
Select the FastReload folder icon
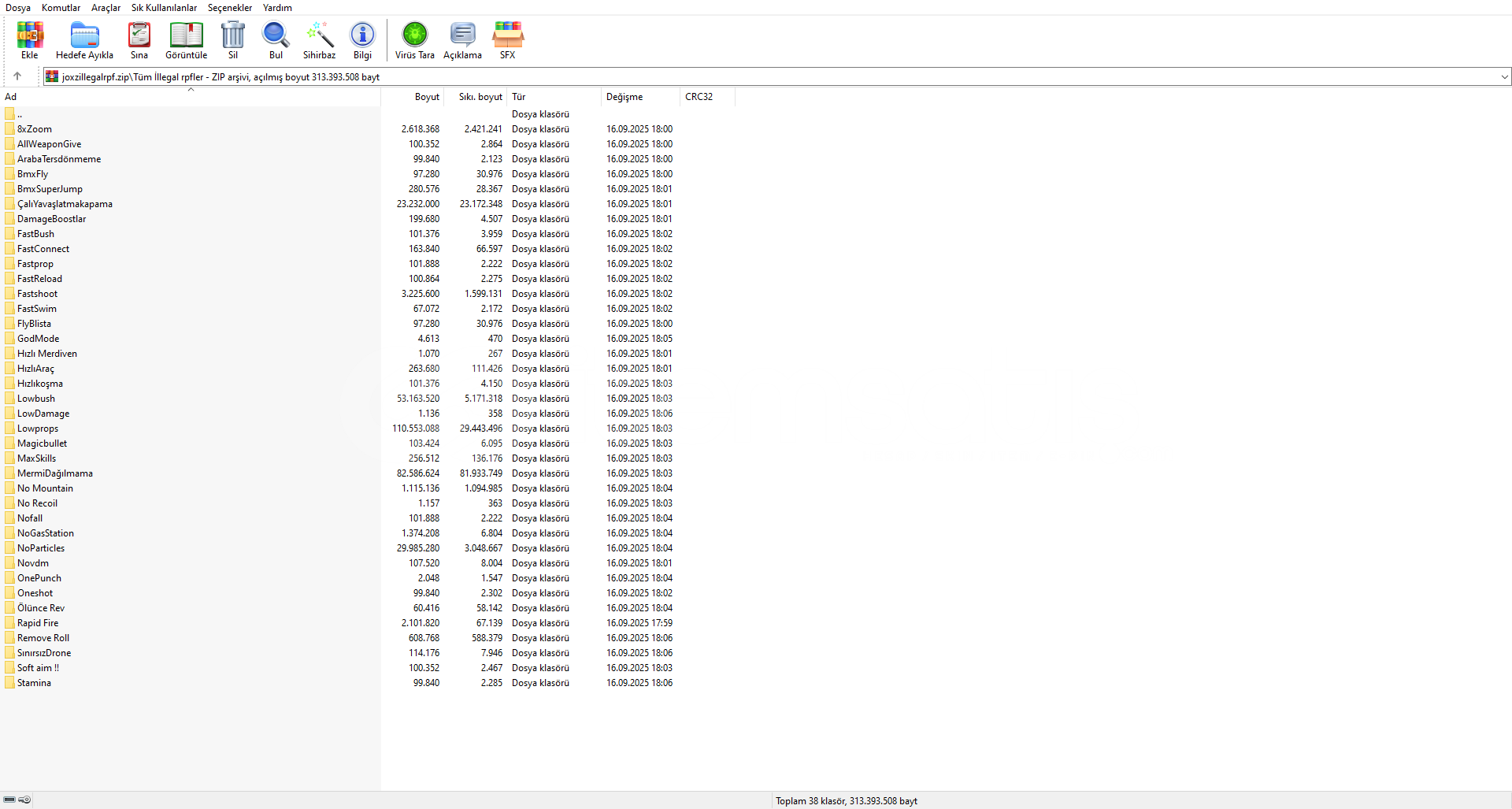[9, 279]
